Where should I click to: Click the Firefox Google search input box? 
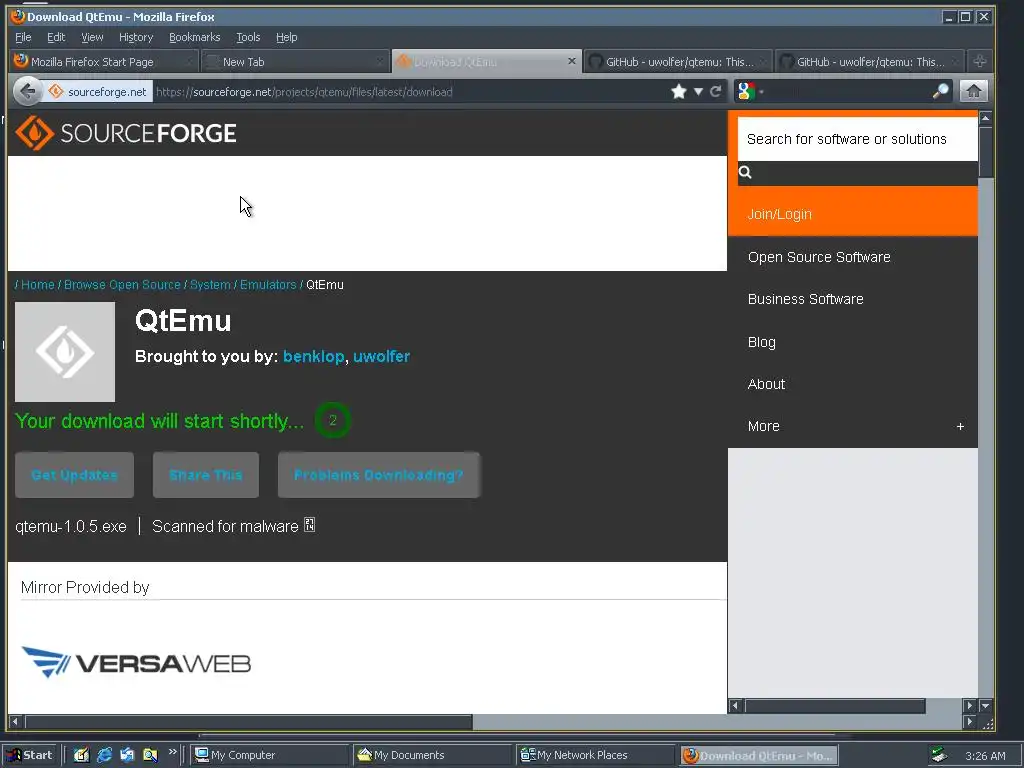click(848, 91)
